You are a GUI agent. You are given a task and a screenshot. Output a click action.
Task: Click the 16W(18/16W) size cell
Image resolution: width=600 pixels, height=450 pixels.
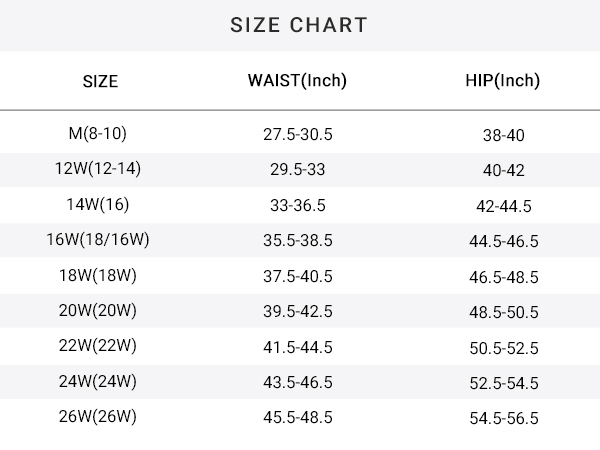coord(98,240)
